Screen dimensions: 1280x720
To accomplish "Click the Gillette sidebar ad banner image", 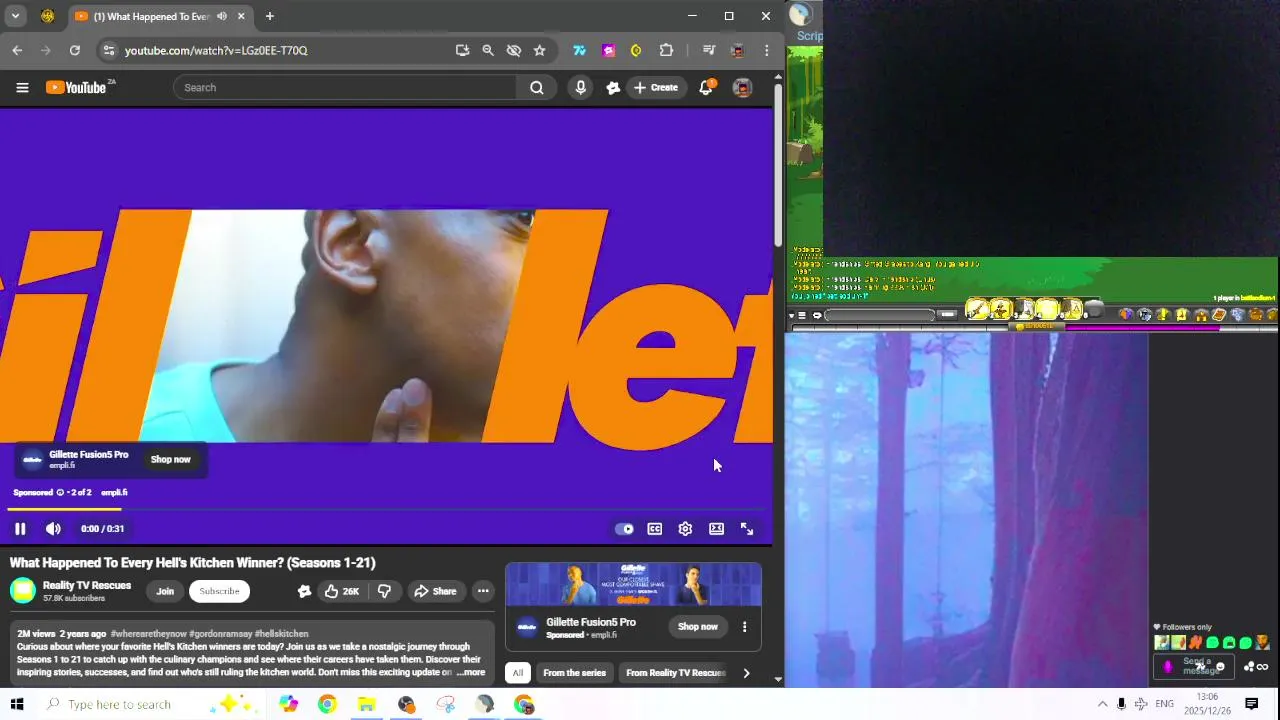I will click(633, 585).
